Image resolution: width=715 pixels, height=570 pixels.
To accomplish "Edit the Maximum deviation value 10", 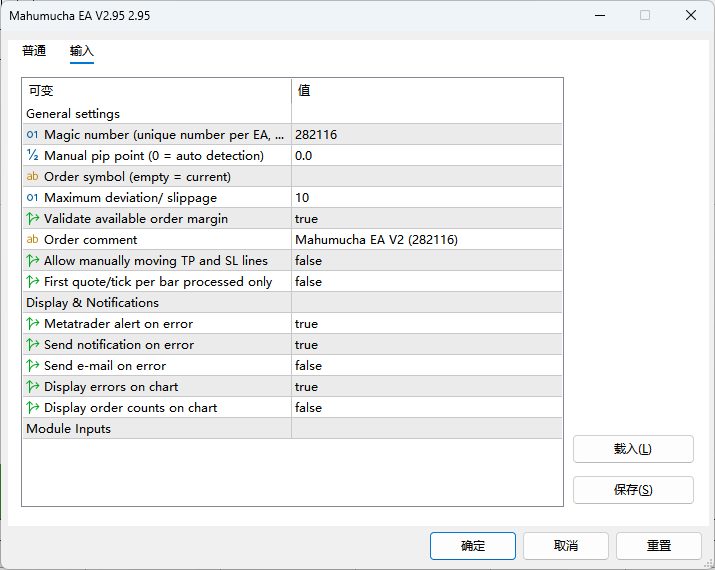I will click(x=426, y=197).
